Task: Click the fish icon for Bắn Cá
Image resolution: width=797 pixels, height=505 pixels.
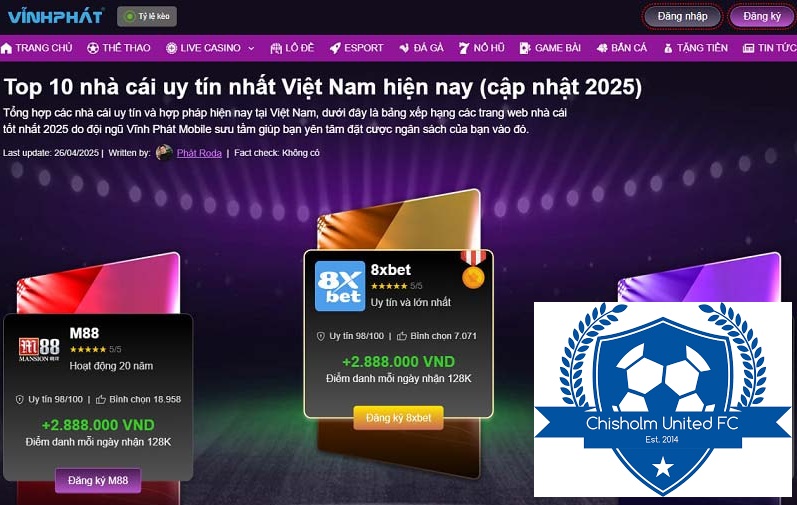Action: pyautogui.click(x=602, y=48)
